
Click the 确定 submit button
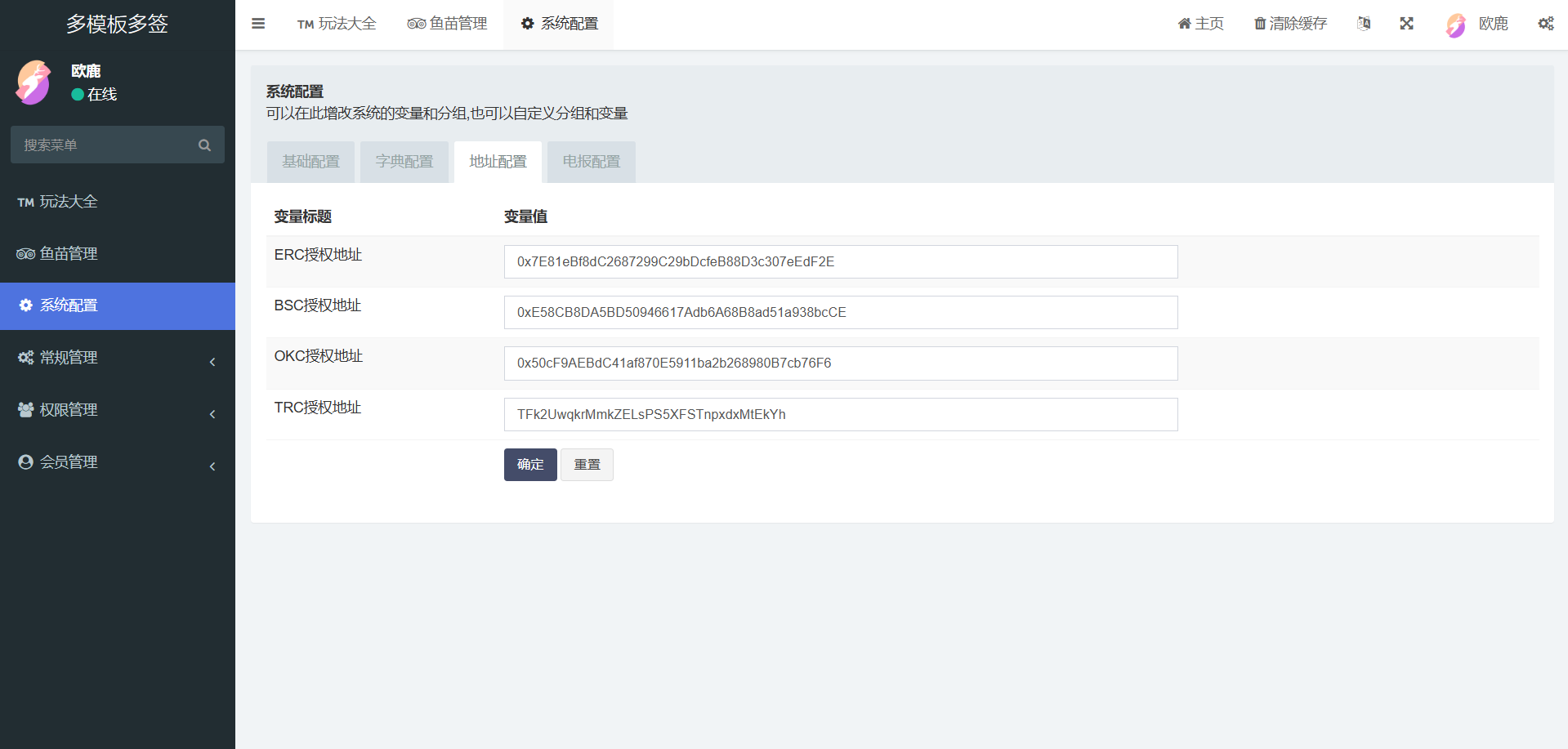click(530, 465)
